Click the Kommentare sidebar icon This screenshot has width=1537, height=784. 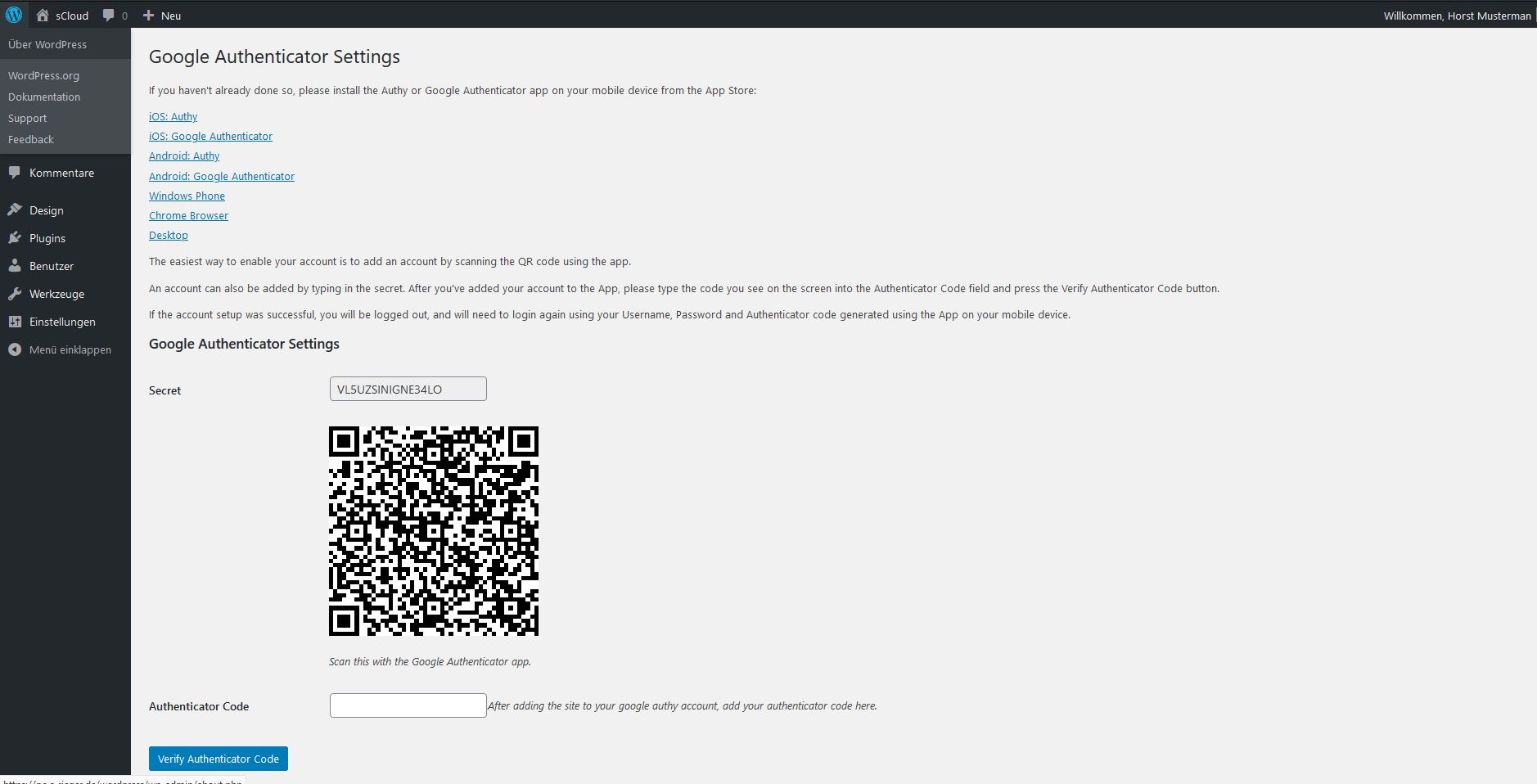15,173
